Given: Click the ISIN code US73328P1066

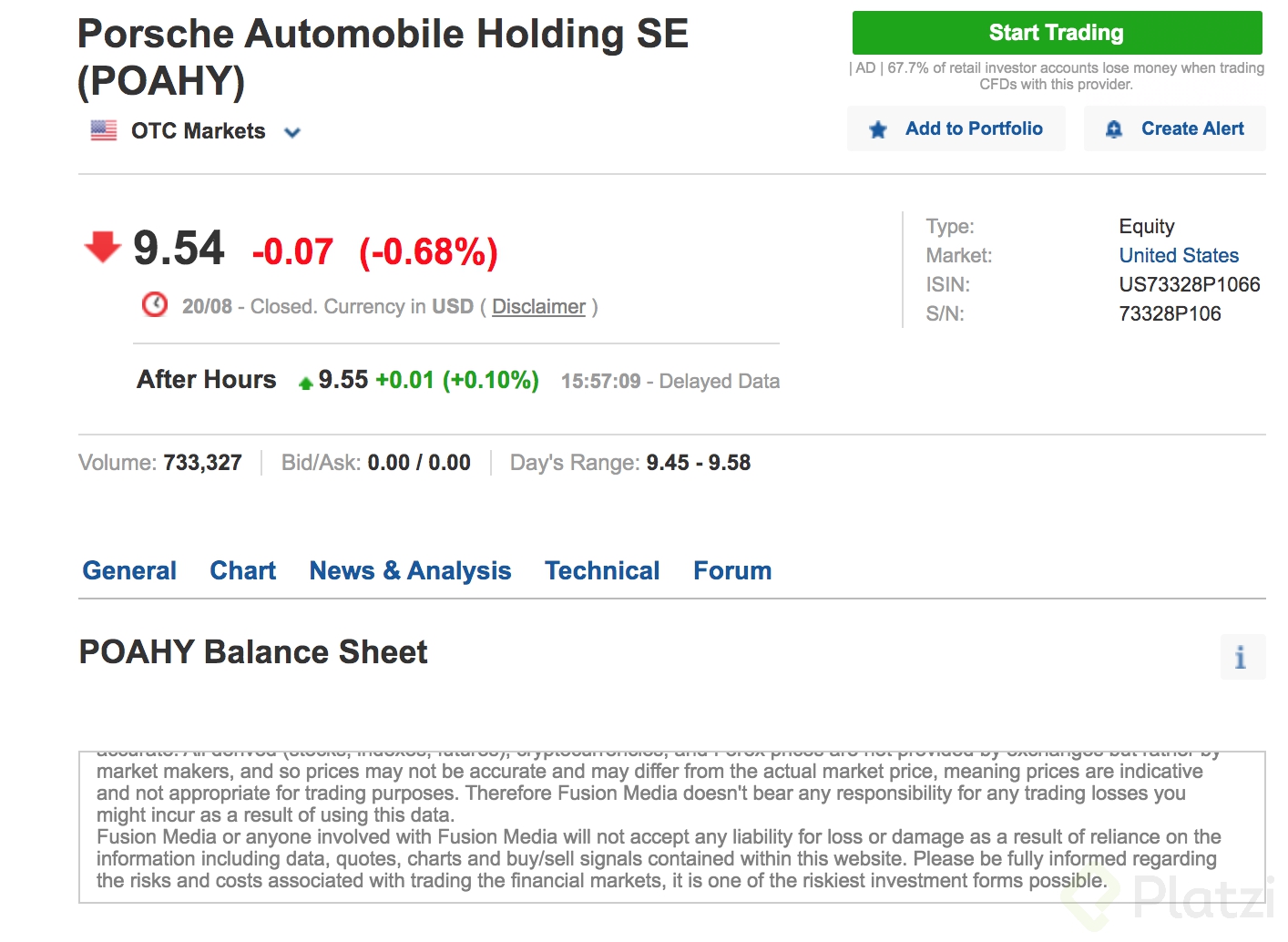Looking at the screenshot, I should 1189,284.
